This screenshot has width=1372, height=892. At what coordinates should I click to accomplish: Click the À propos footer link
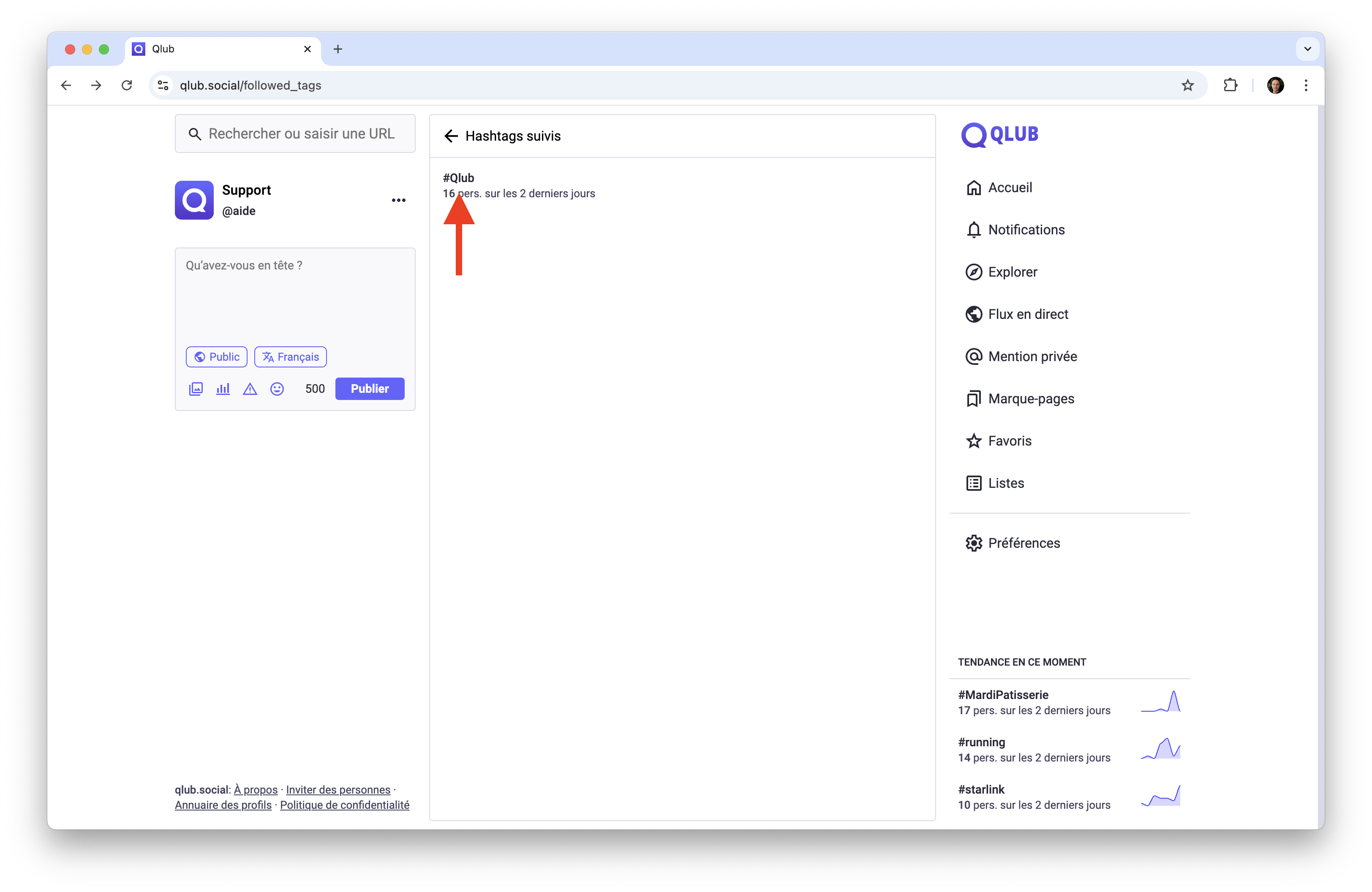pos(256,790)
